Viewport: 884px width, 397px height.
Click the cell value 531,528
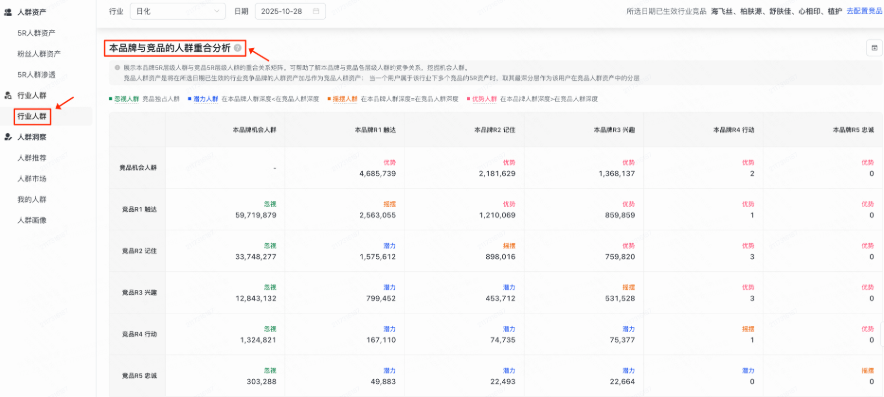(x=620, y=298)
